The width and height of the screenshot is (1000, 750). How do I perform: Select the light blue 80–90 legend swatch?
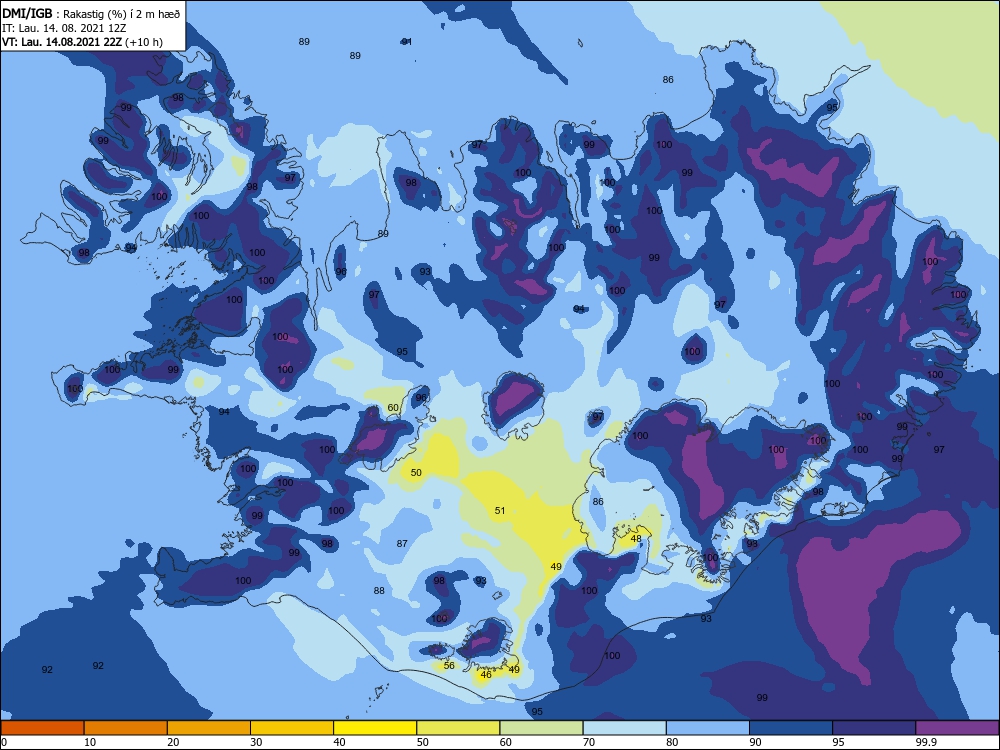point(708,728)
